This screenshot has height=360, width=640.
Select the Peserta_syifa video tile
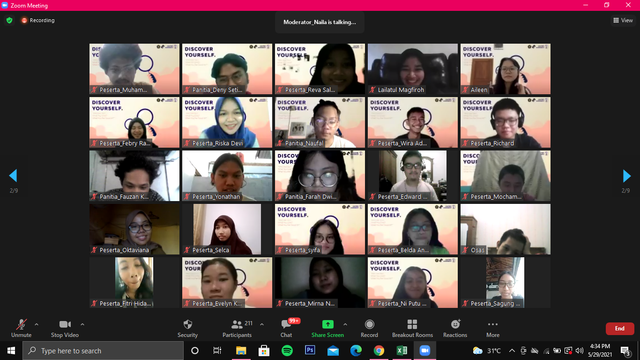pyautogui.click(x=320, y=229)
